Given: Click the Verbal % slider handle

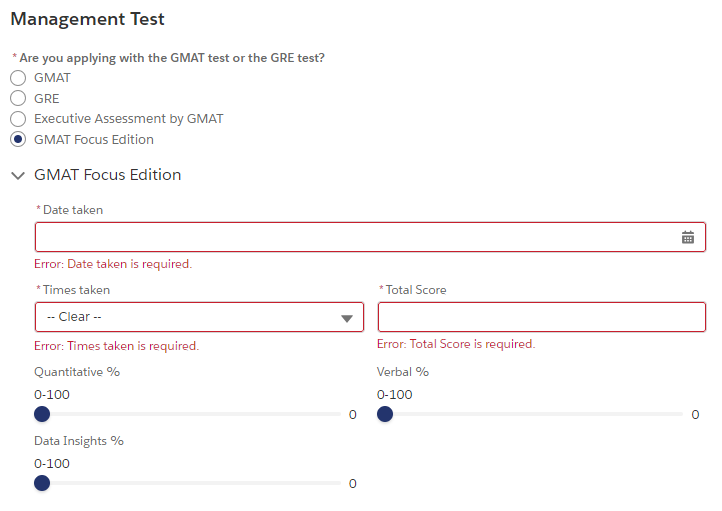Looking at the screenshot, I should point(385,415).
